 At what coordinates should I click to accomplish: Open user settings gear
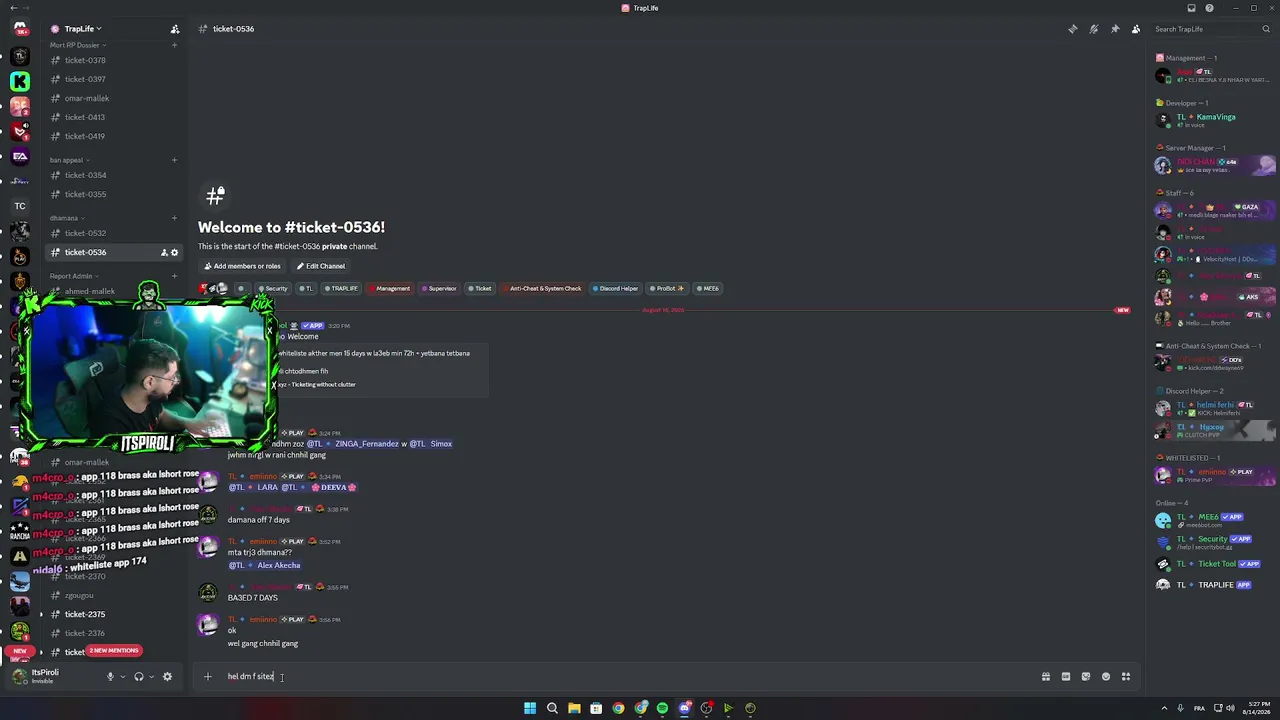point(167,677)
